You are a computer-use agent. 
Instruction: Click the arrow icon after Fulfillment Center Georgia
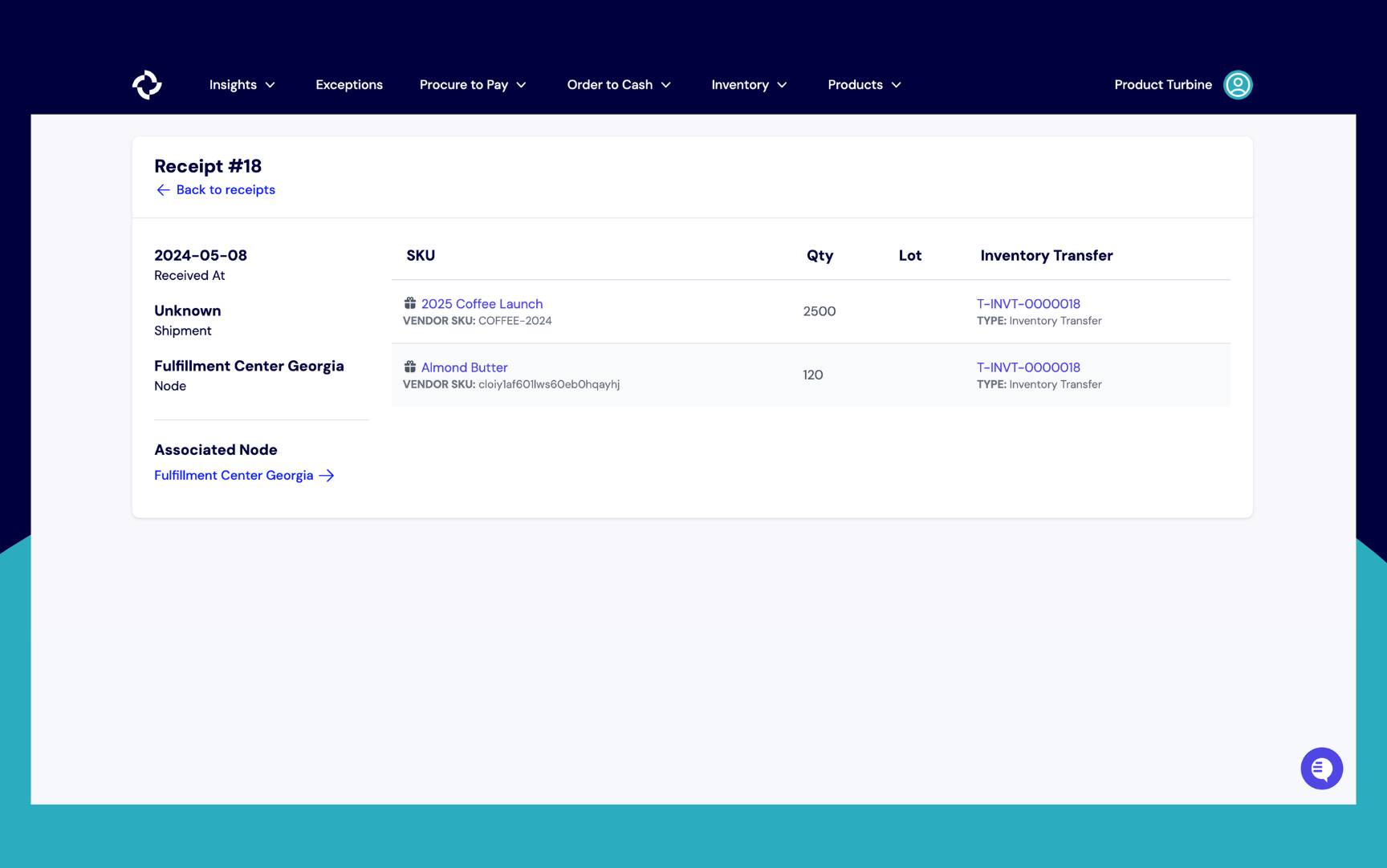[327, 476]
